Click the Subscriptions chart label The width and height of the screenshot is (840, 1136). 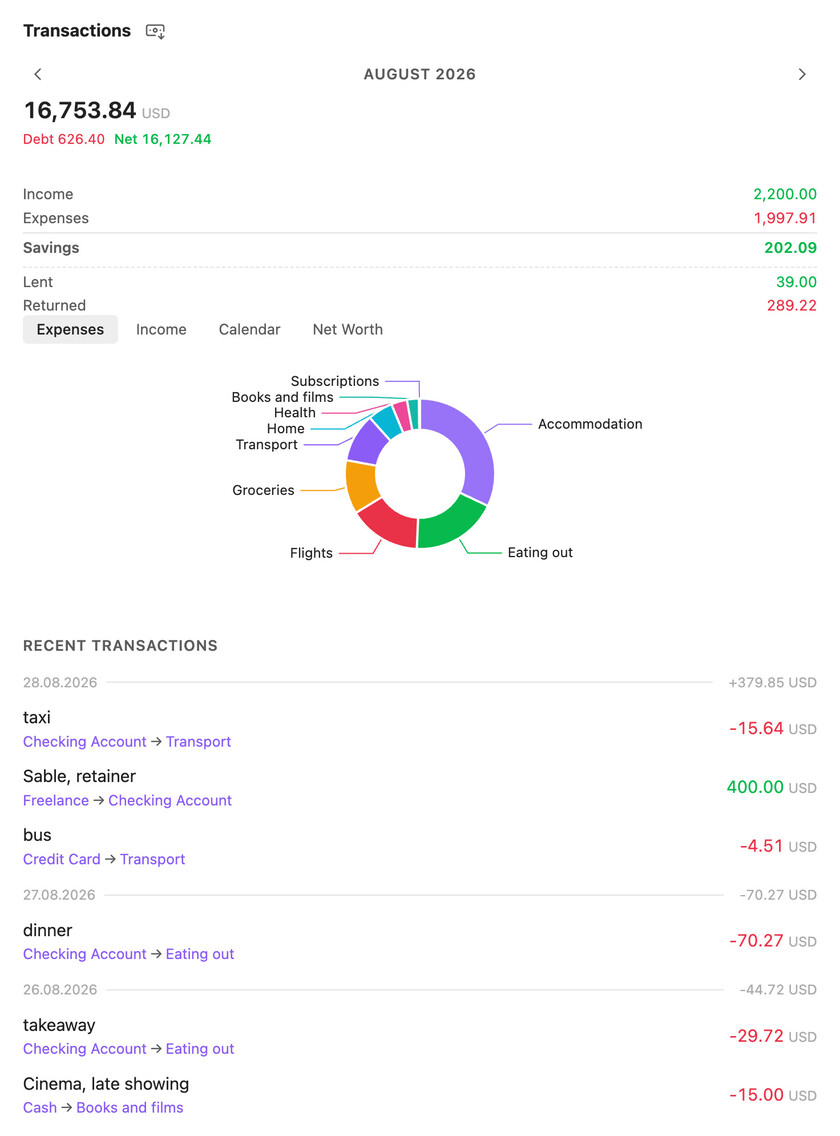[x=335, y=381]
